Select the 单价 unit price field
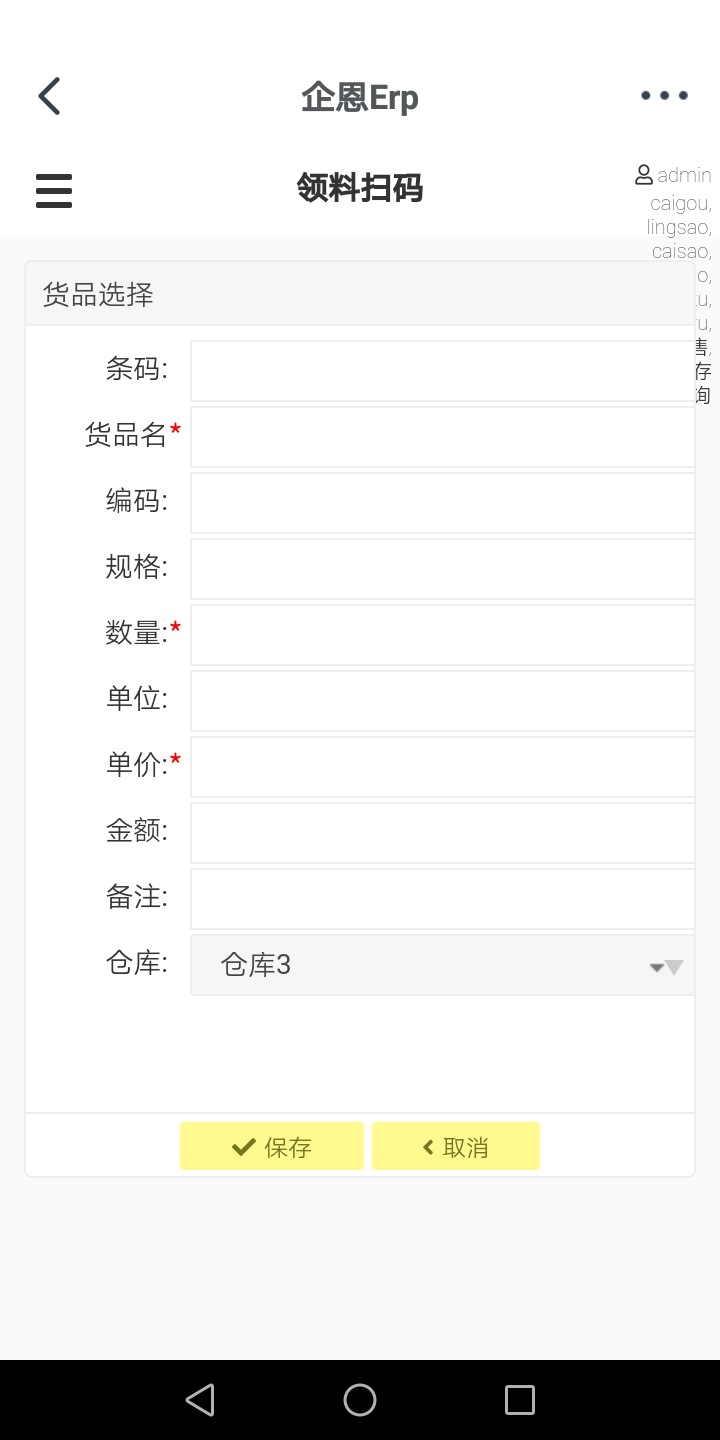This screenshot has width=720, height=1440. point(440,767)
